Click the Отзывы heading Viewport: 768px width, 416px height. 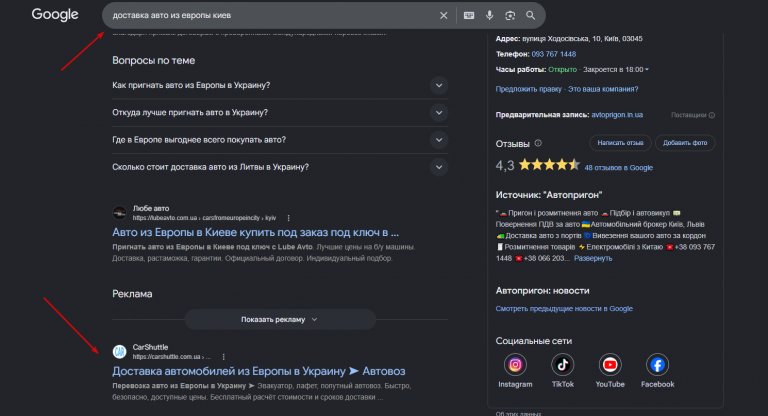(512, 144)
